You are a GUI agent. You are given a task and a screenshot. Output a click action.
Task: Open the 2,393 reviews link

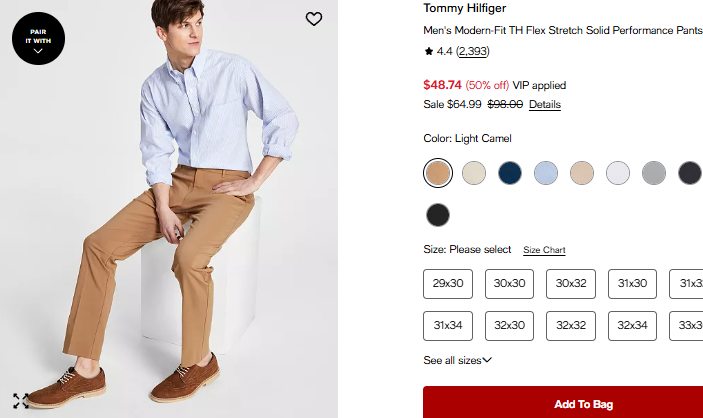473,51
